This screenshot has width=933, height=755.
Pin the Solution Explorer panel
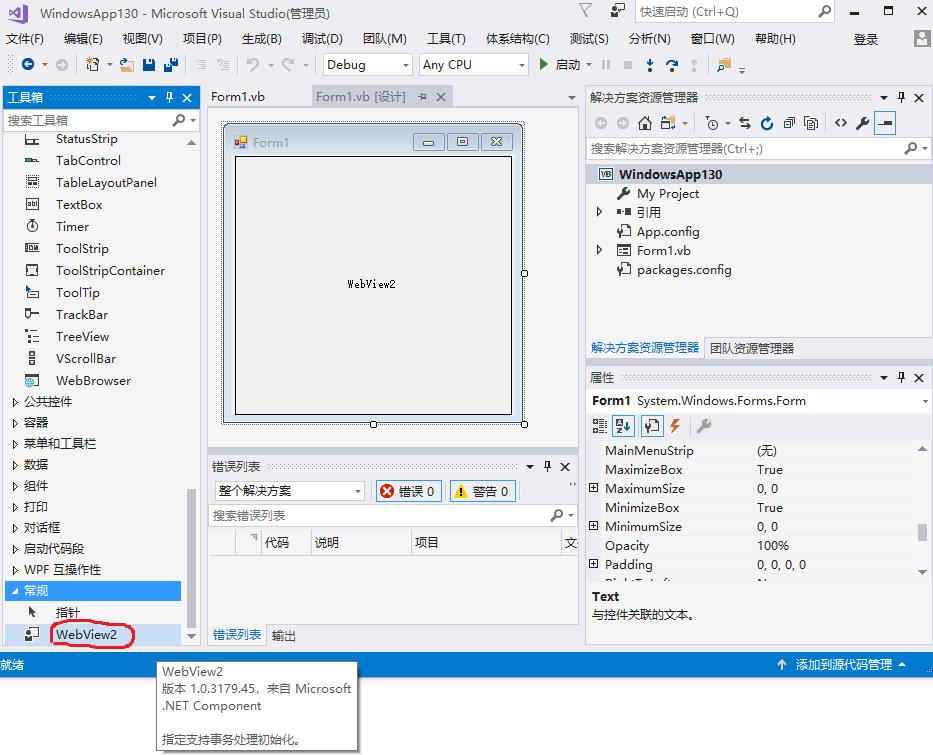(901, 98)
